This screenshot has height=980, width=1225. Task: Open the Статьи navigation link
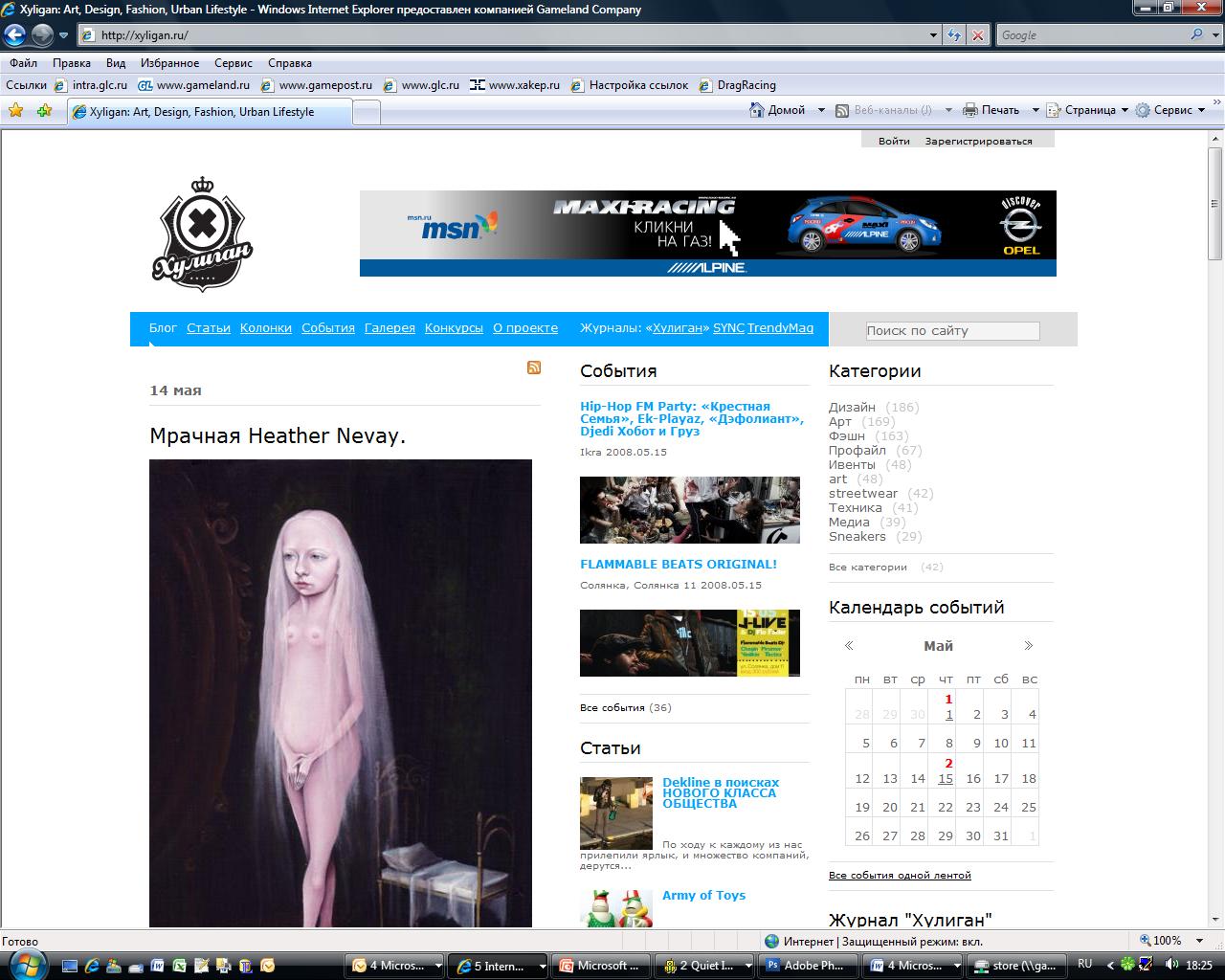pyautogui.click(x=209, y=327)
